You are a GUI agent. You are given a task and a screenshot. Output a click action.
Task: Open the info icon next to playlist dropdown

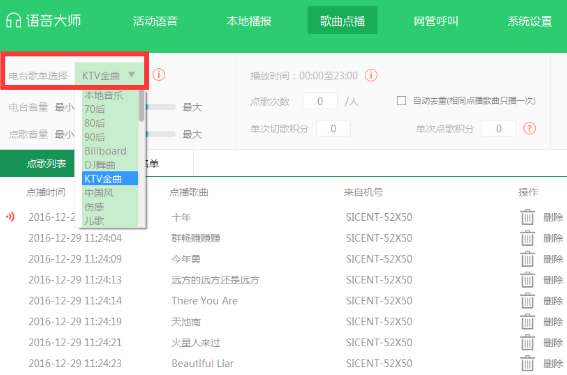pyautogui.click(x=159, y=75)
